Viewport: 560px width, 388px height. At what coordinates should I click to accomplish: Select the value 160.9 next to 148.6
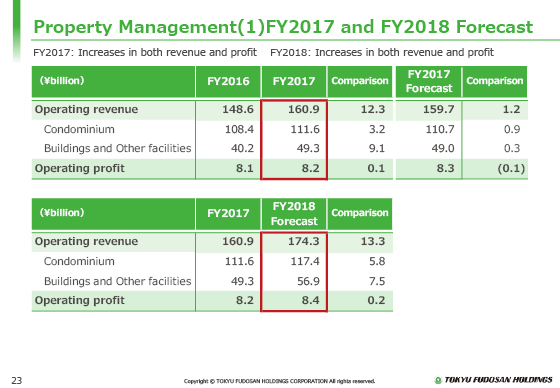point(304,109)
